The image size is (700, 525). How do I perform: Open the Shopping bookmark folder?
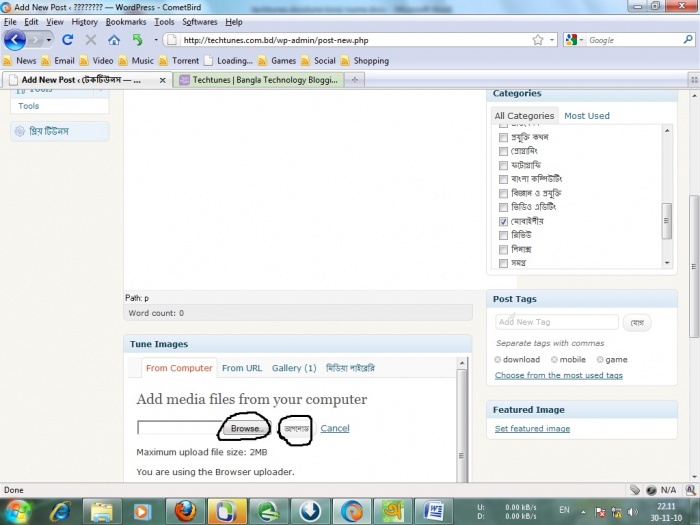[365, 61]
